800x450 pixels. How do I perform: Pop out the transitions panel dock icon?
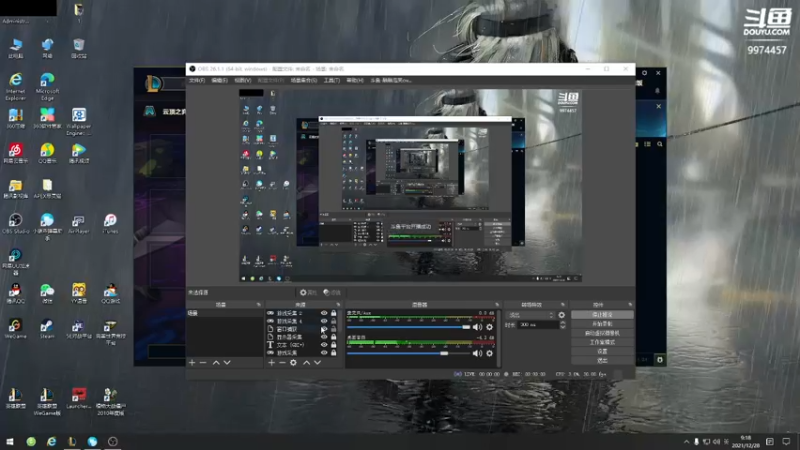(x=563, y=305)
